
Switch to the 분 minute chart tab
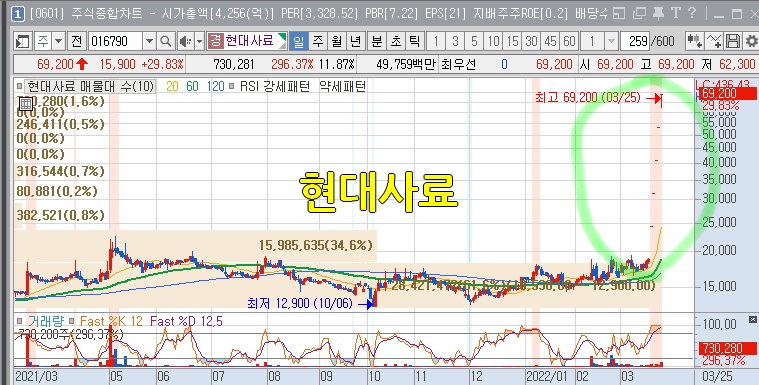click(x=377, y=42)
